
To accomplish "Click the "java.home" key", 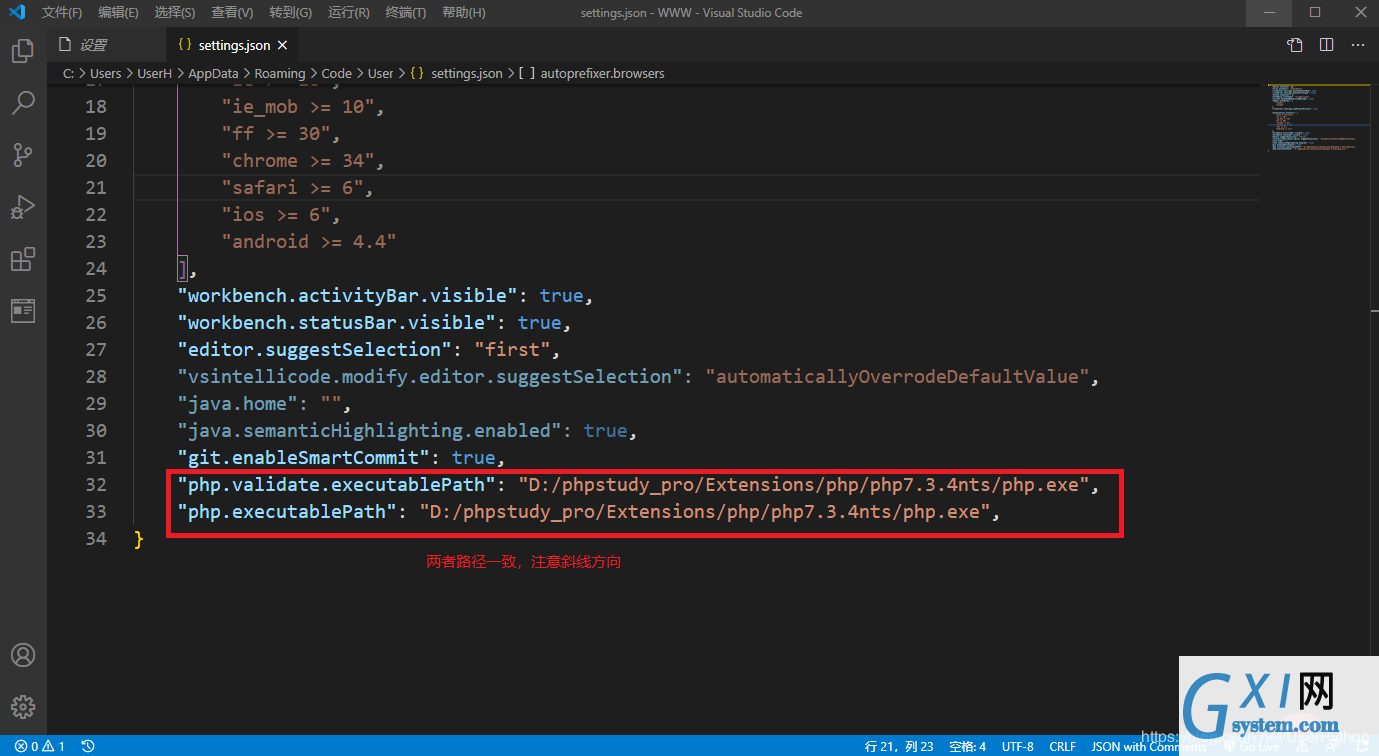I will [238, 404].
